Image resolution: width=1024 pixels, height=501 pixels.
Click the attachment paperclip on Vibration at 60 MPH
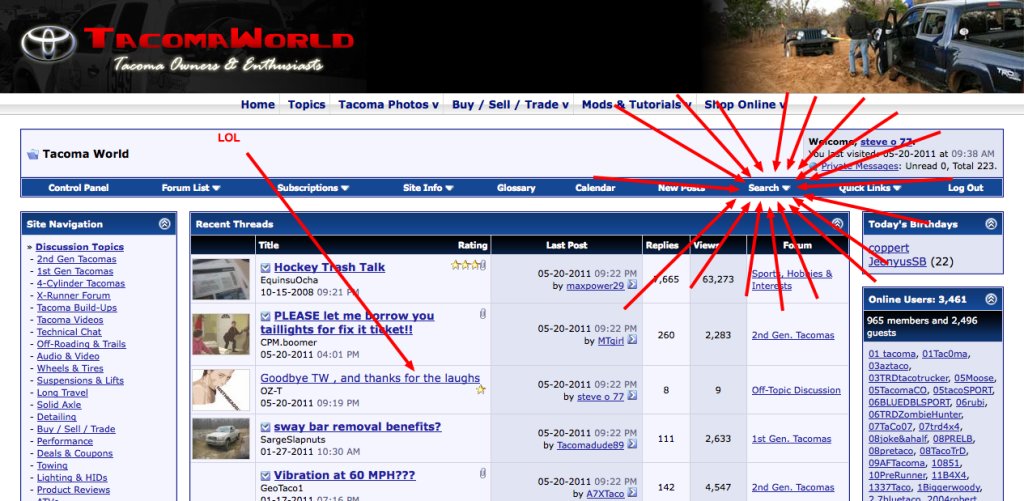[483, 473]
